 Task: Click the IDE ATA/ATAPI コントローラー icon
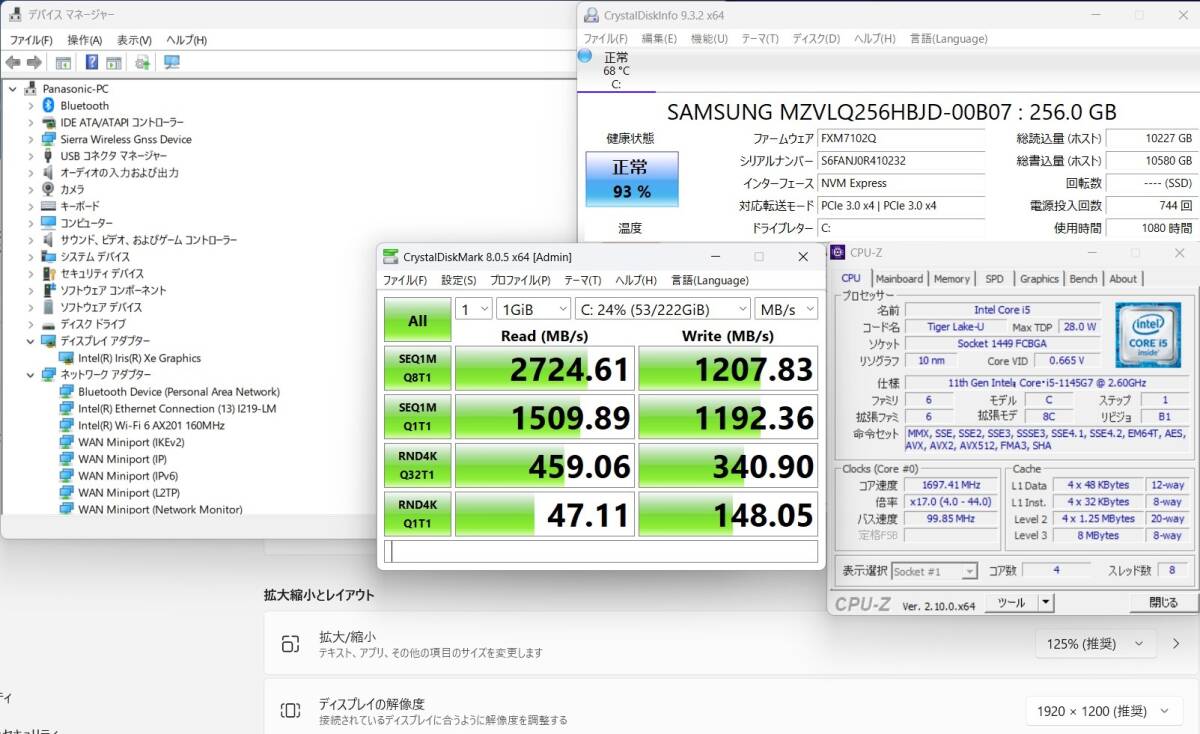pyautogui.click(x=48, y=122)
